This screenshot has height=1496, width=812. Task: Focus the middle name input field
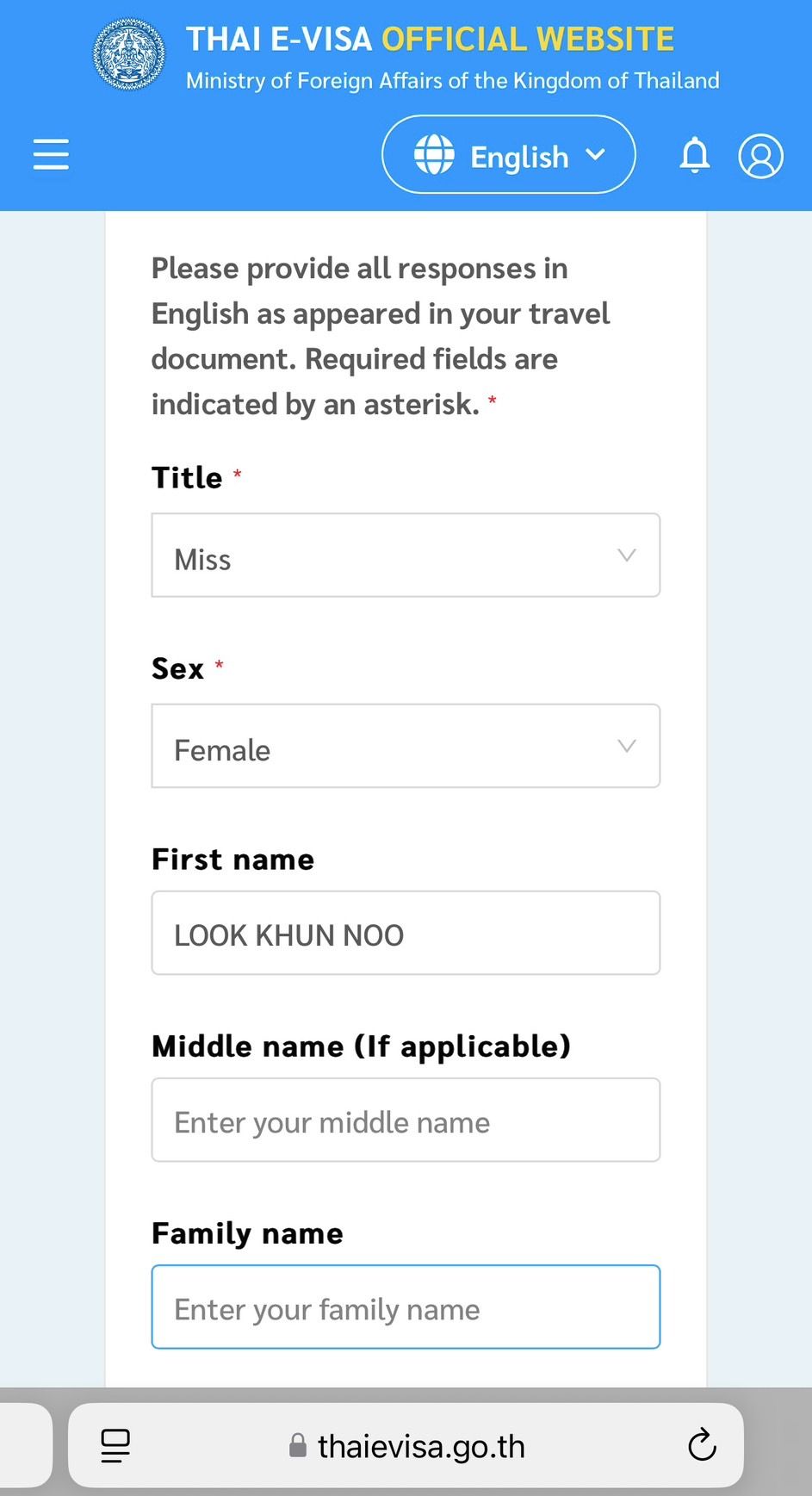pyautogui.click(x=406, y=1120)
